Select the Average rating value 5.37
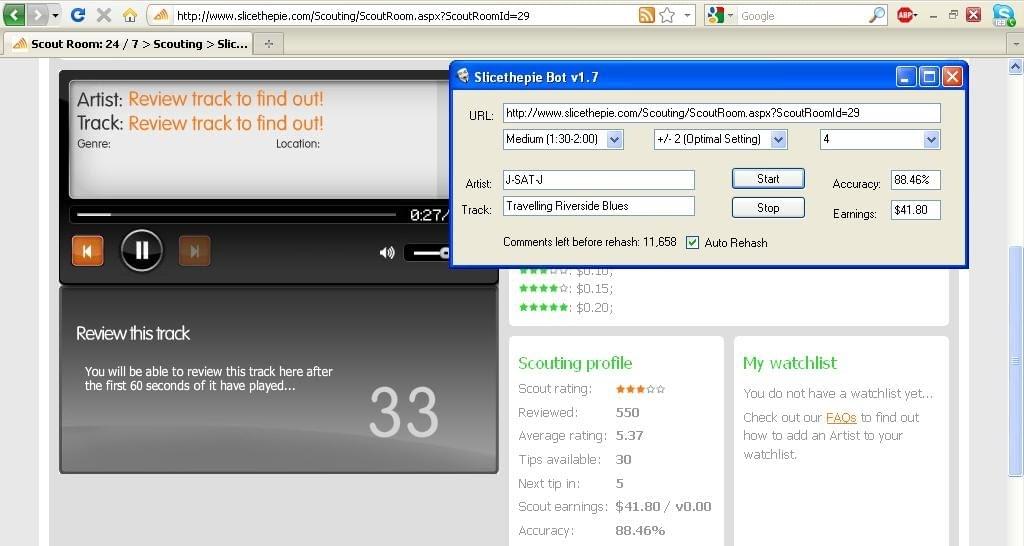Viewport: 1024px width, 546px height. pos(629,436)
